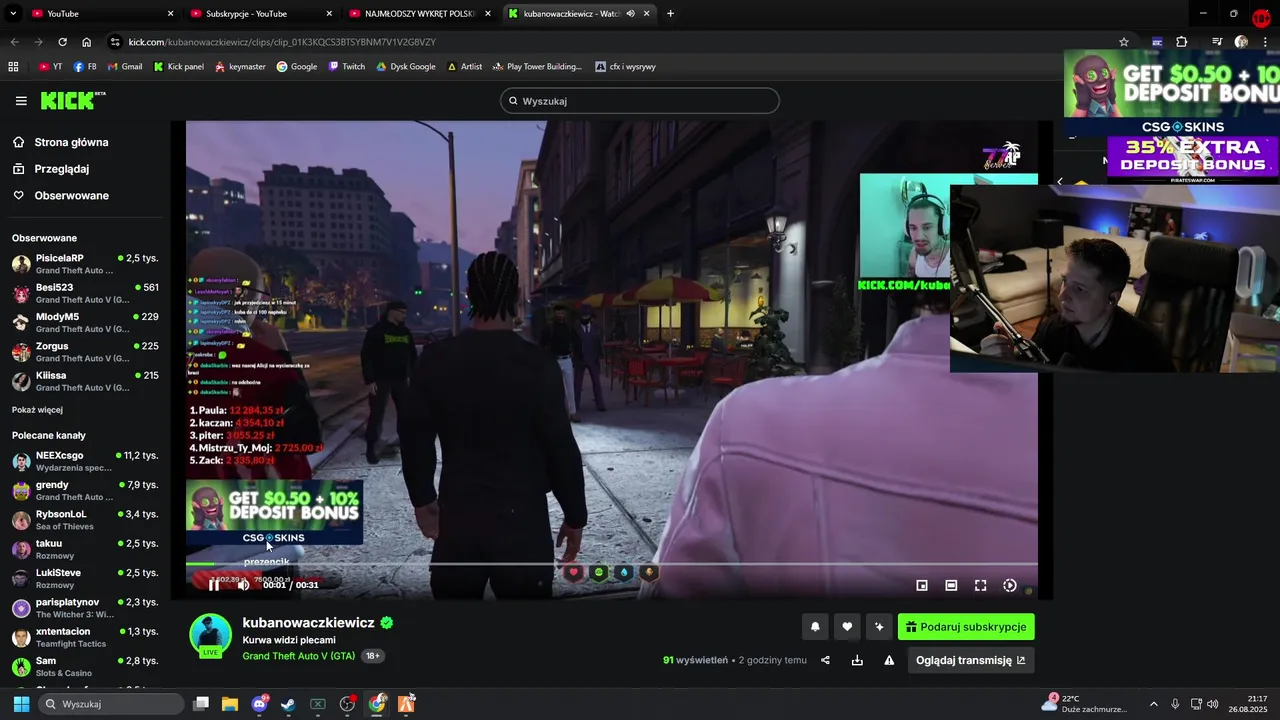Open PisicelaRP channel in sidebar

point(86,264)
